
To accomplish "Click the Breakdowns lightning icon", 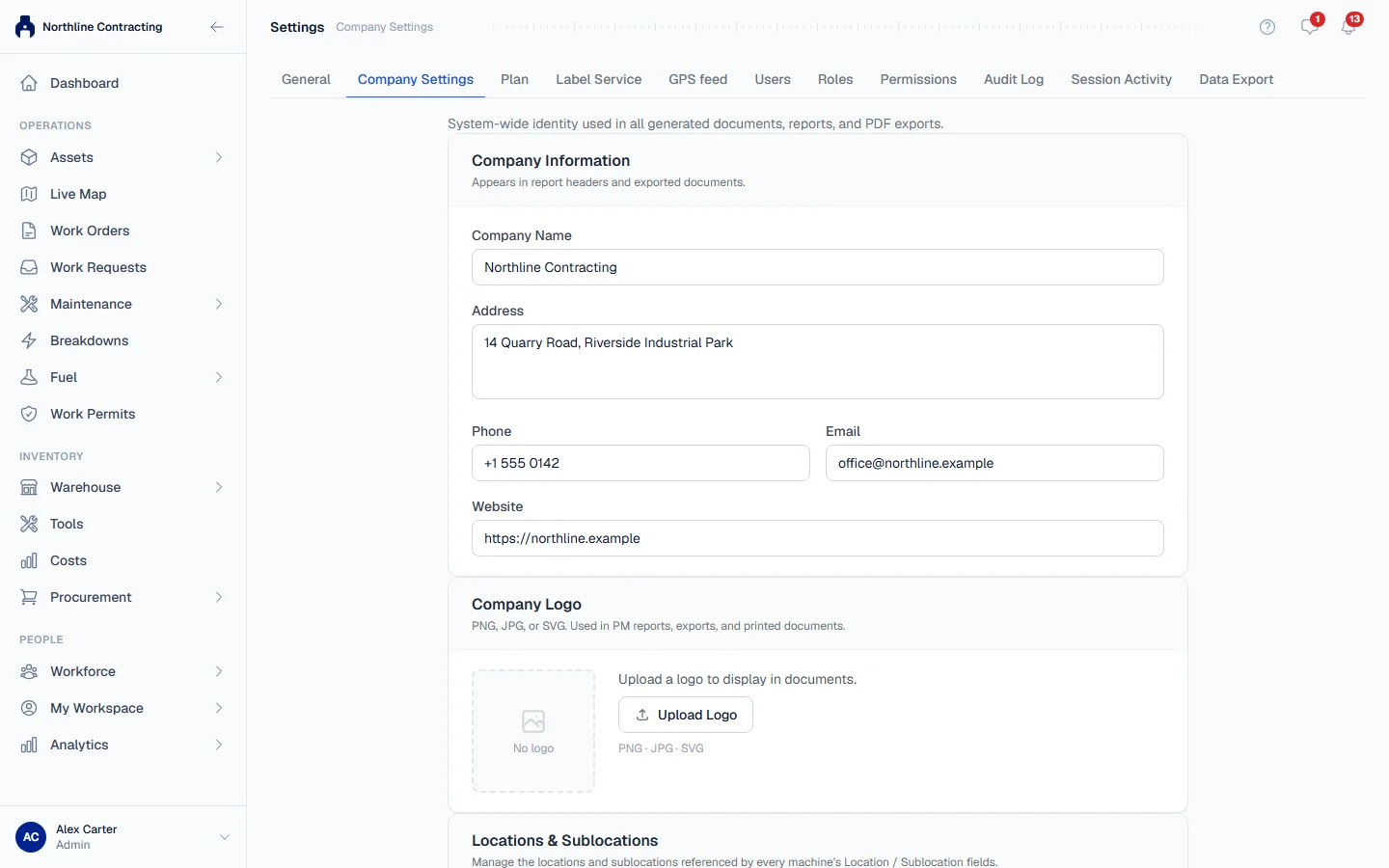I will tap(29, 340).
